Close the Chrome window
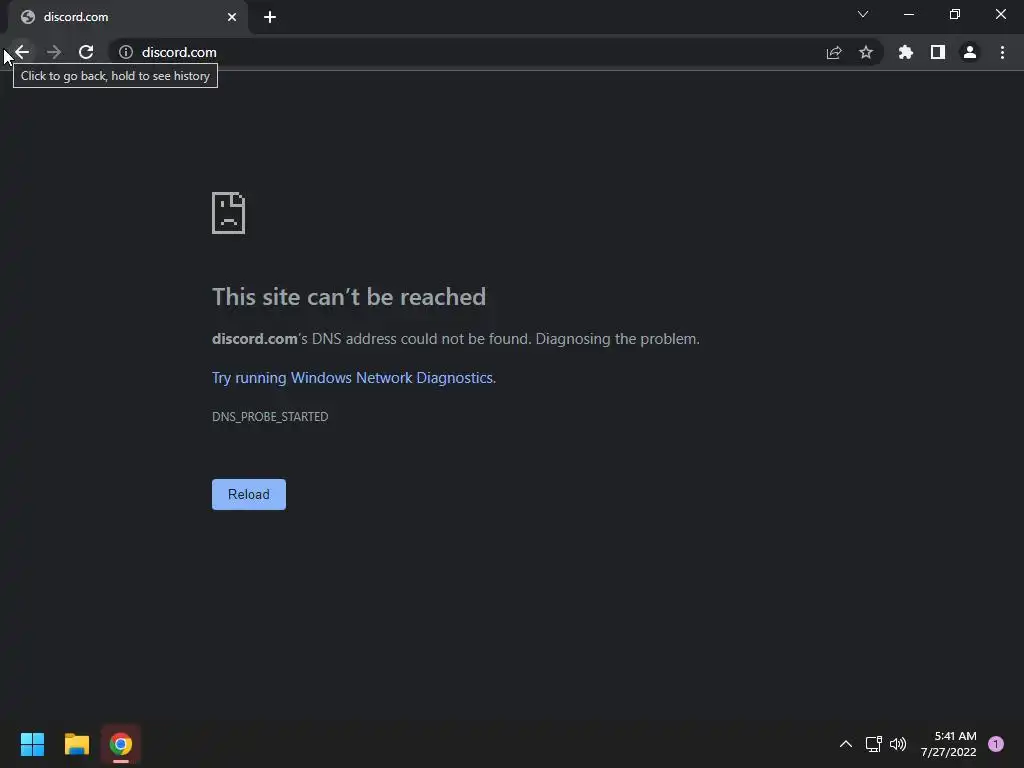1024x768 pixels. coord(1000,14)
